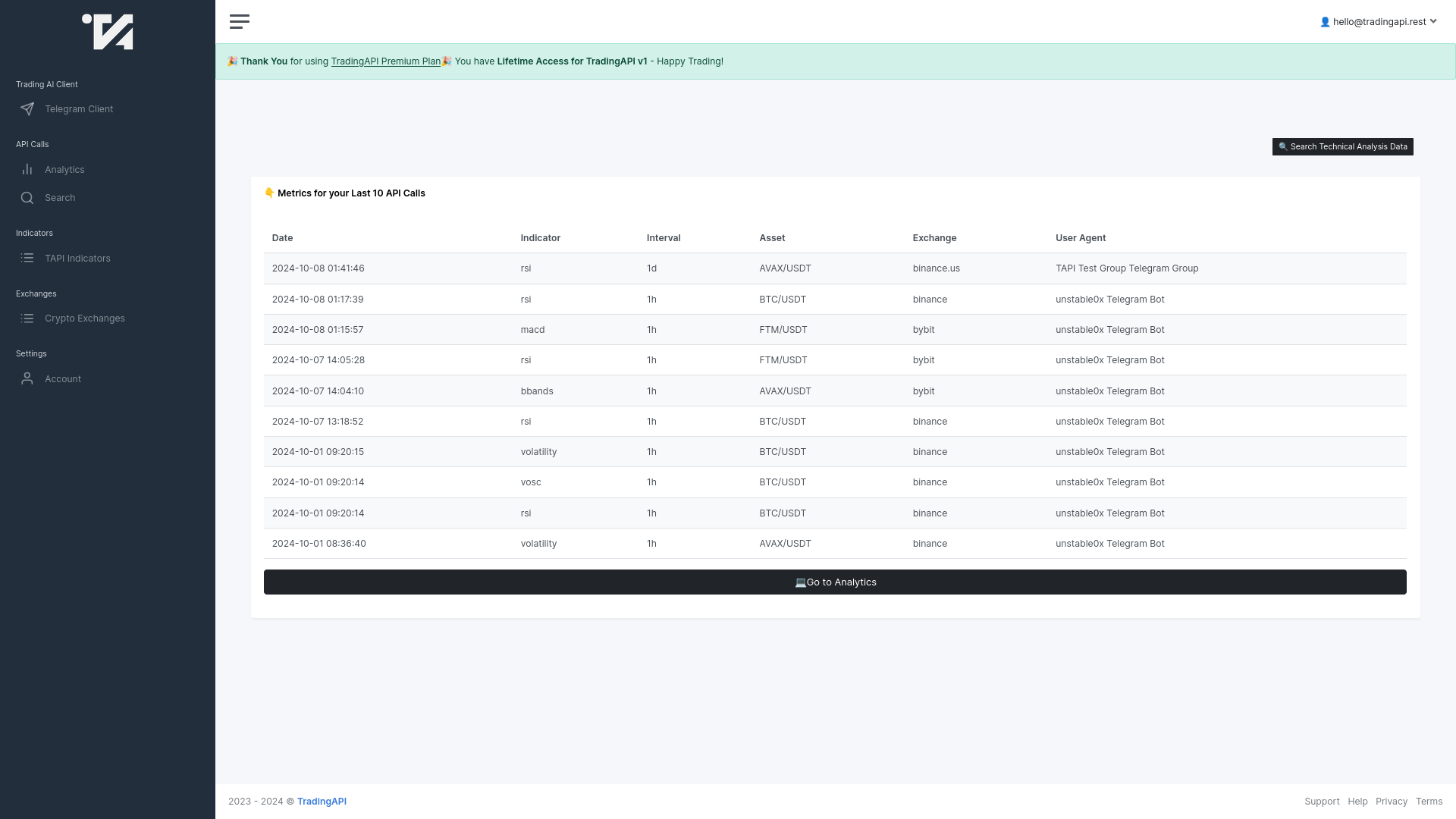Click the Crypto Exchanges list icon
1456x819 pixels.
click(27, 318)
